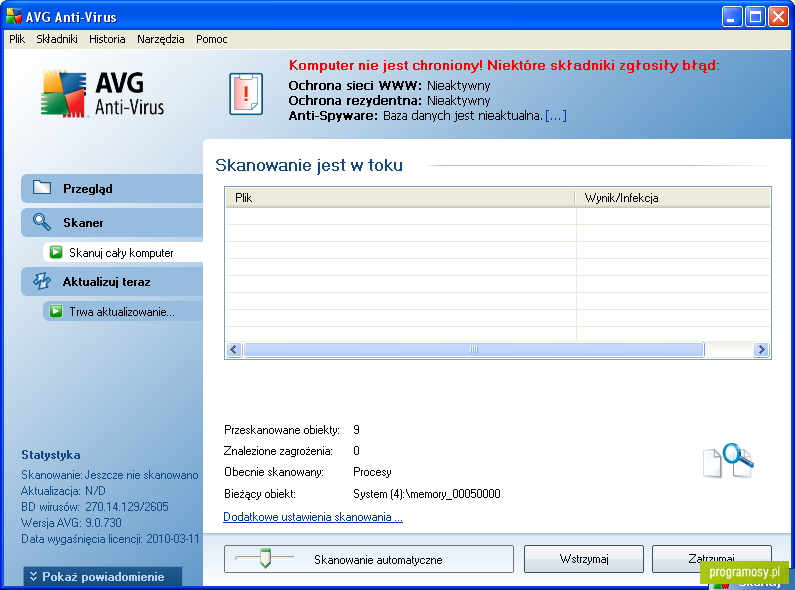Screen dimensions: 795x590
Task: Expand Pokaż powiadomienie panel
Action: [x=103, y=577]
